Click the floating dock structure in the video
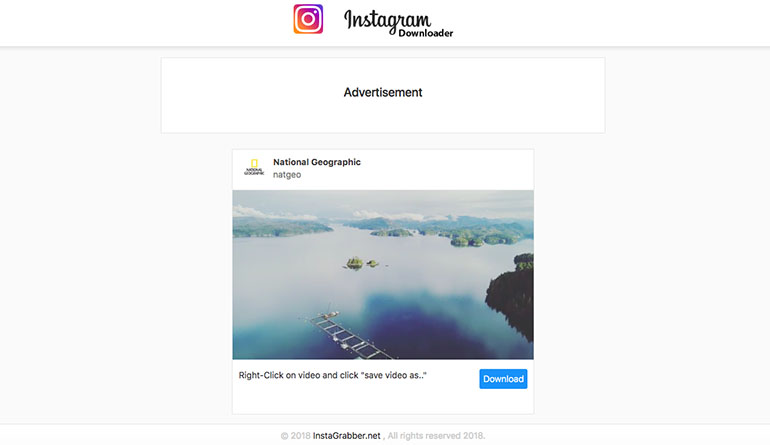770x445 pixels. point(349,335)
